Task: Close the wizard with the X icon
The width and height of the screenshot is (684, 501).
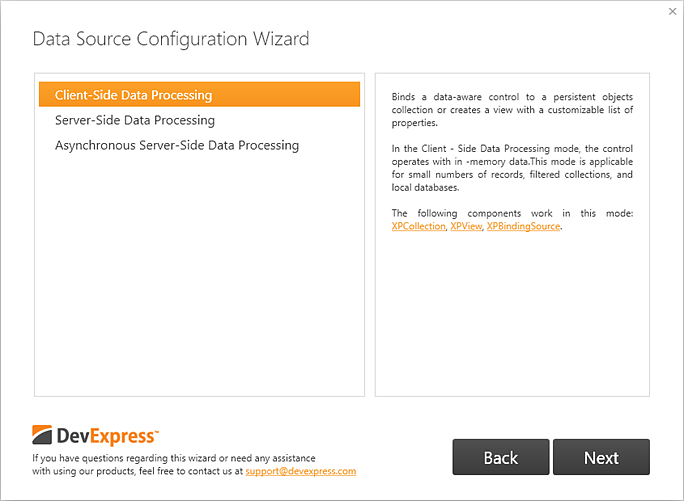Action: [x=672, y=11]
